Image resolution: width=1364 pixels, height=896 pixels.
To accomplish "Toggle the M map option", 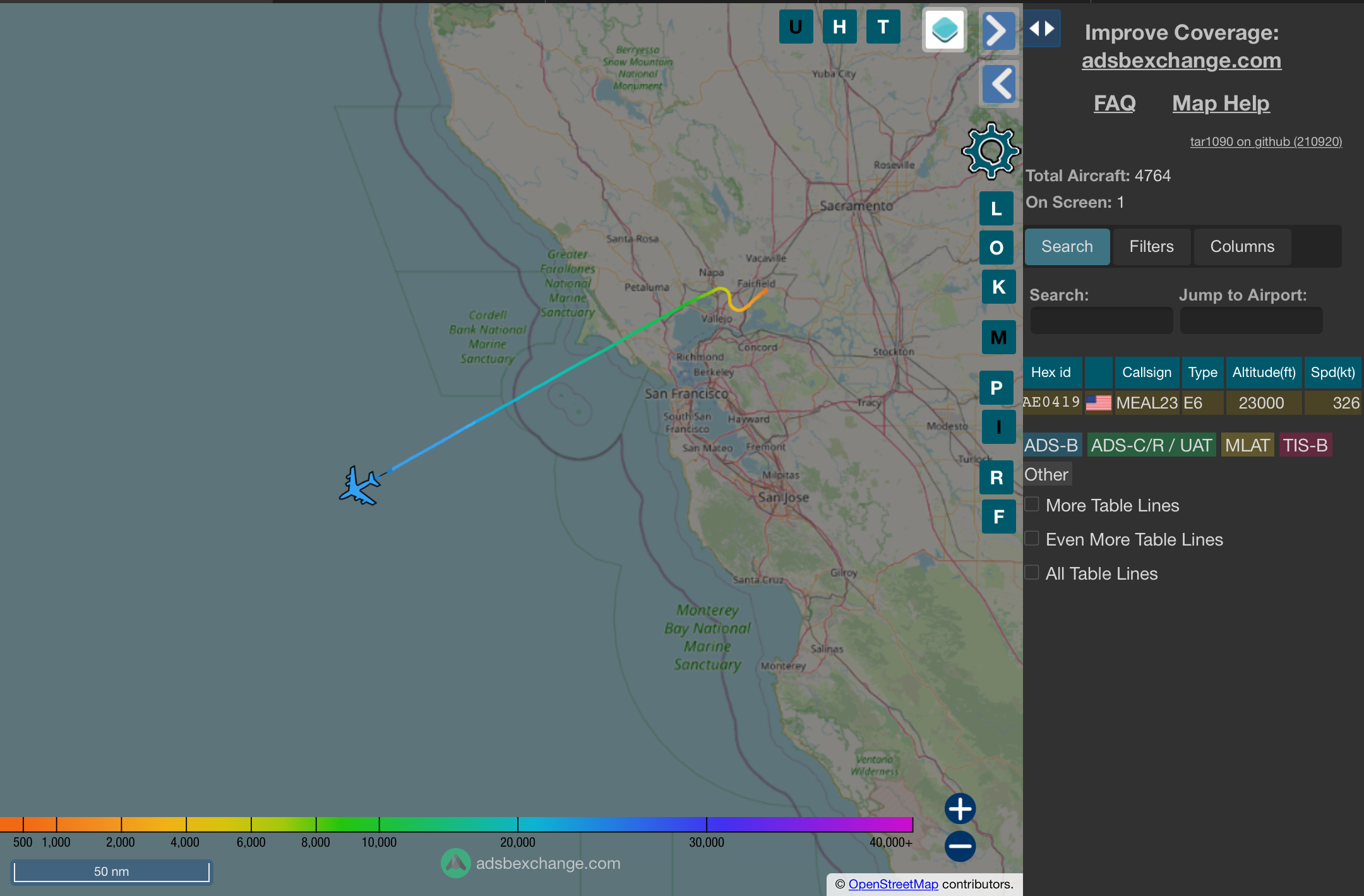I will (x=998, y=337).
